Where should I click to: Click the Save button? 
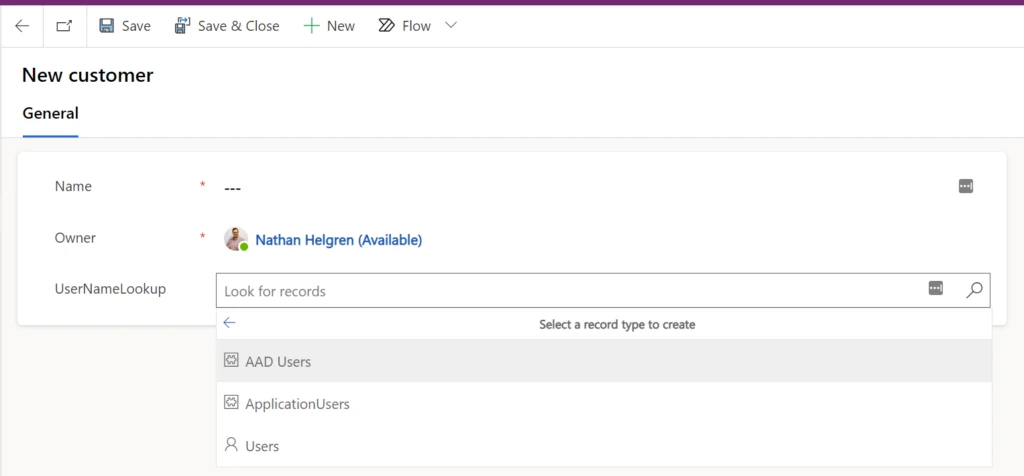[124, 26]
